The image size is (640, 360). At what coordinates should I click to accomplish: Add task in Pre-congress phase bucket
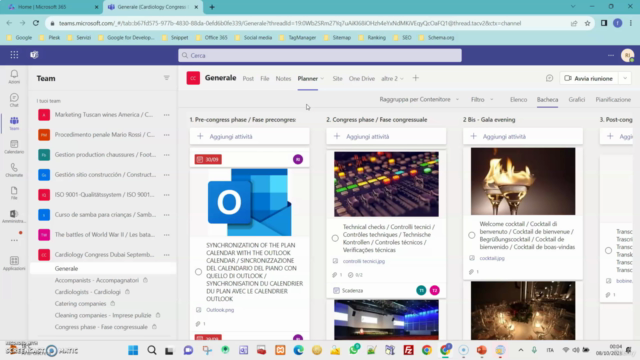point(249,136)
